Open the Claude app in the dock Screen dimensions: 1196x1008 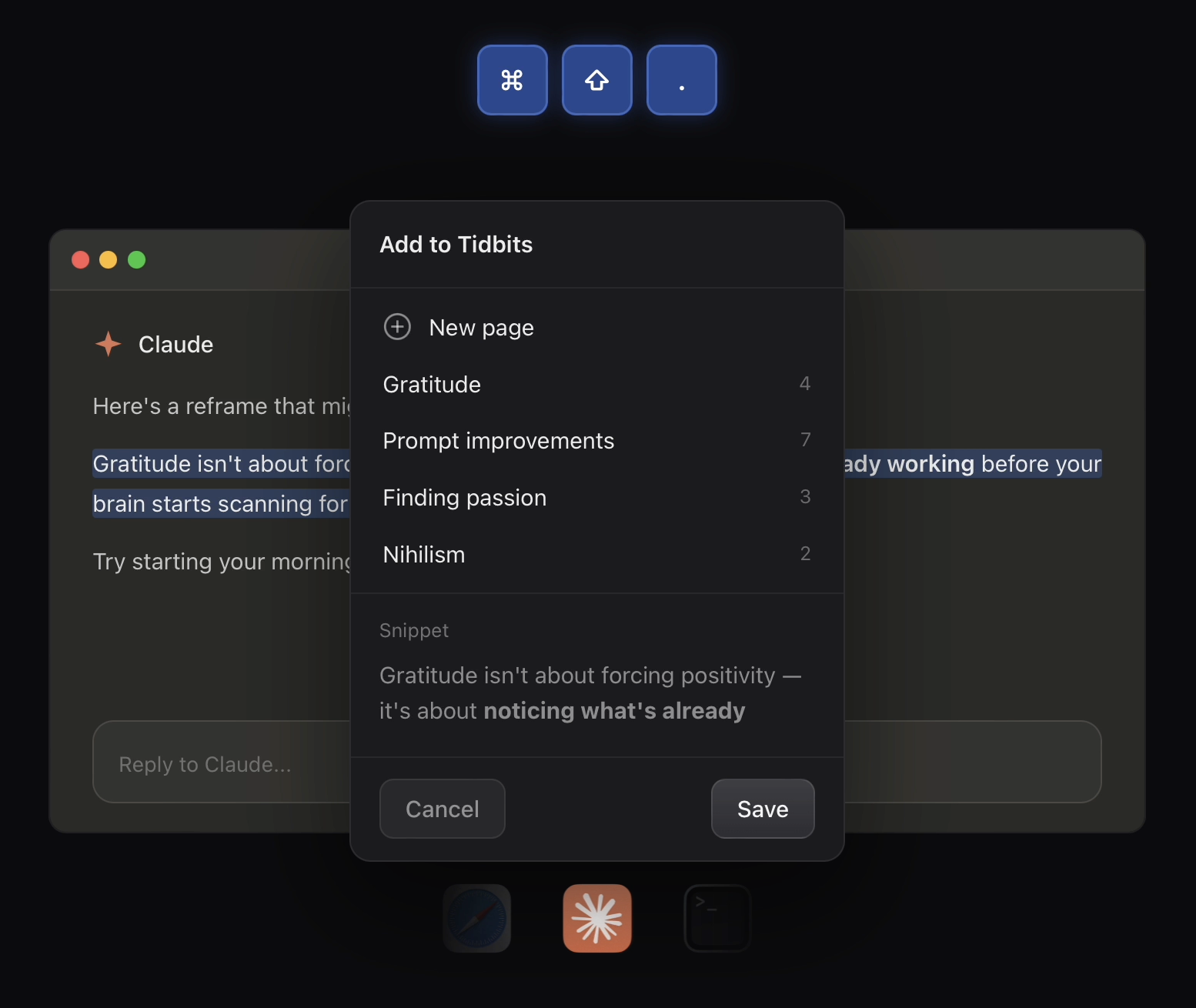597,918
